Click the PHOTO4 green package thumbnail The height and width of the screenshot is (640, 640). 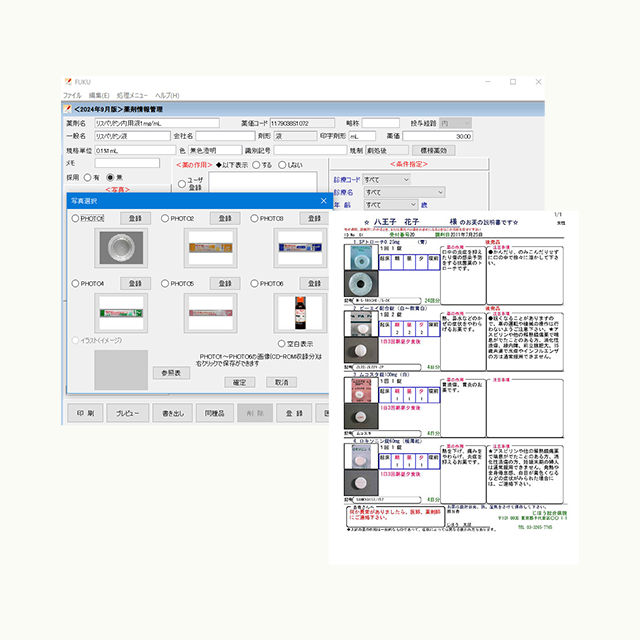122,312
